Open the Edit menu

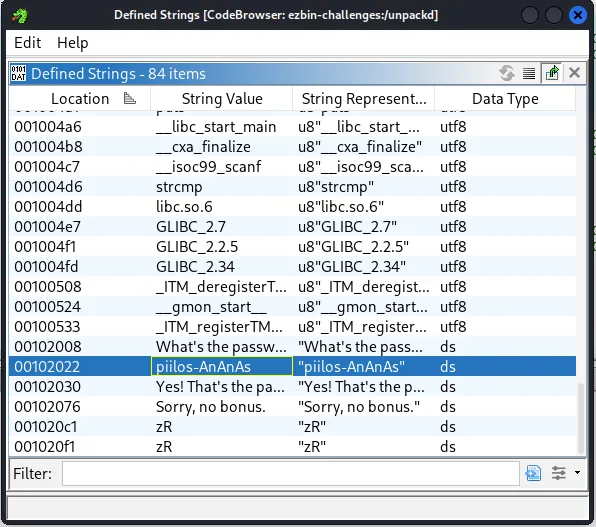[x=27, y=43]
